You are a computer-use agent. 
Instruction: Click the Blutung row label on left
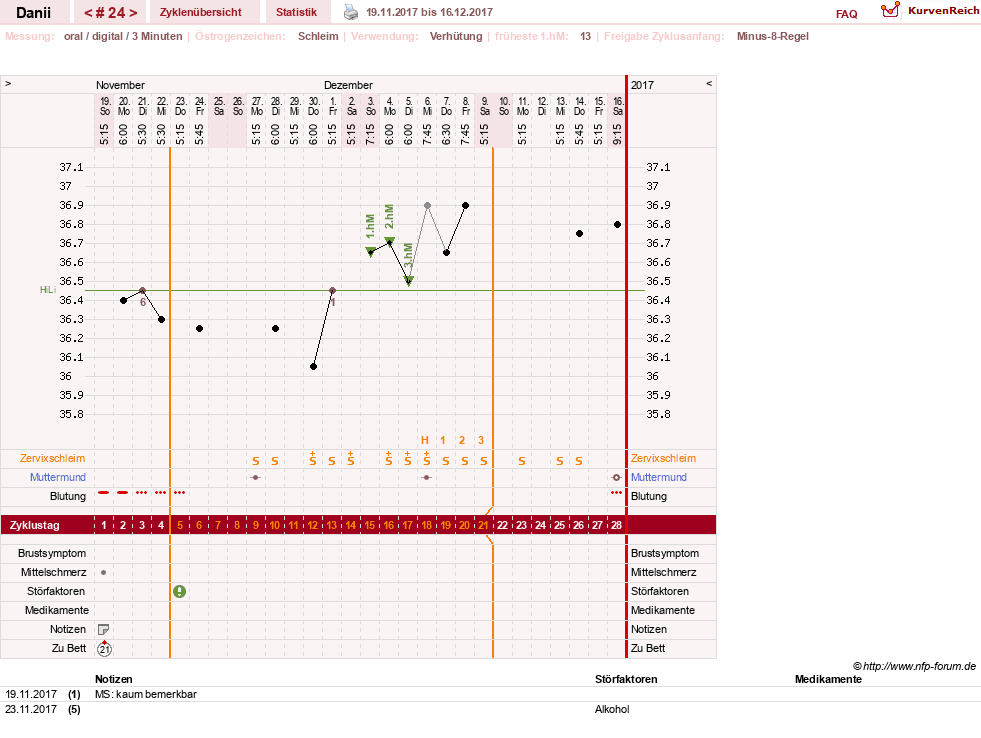pos(68,496)
